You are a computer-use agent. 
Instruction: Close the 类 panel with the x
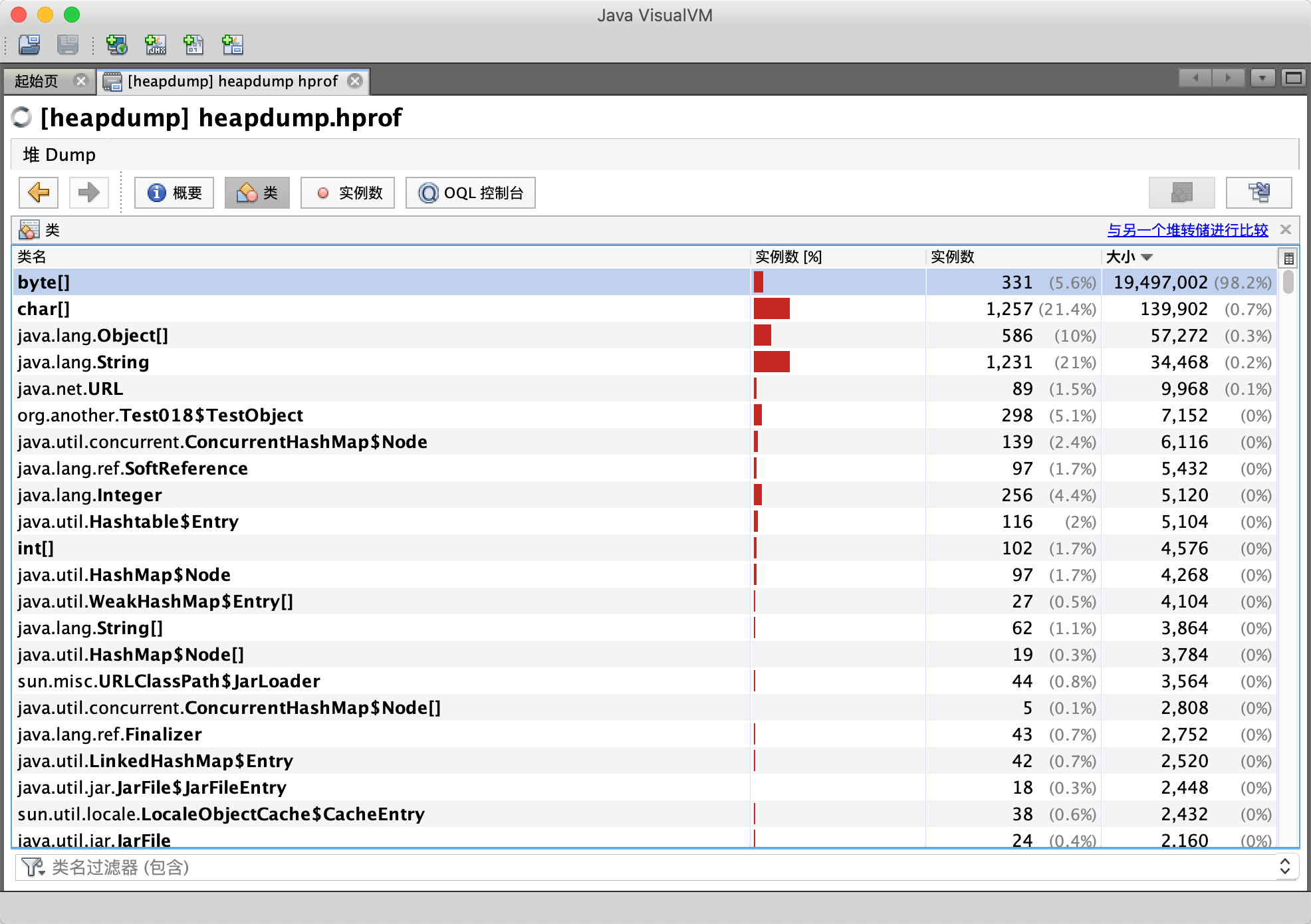(1286, 229)
